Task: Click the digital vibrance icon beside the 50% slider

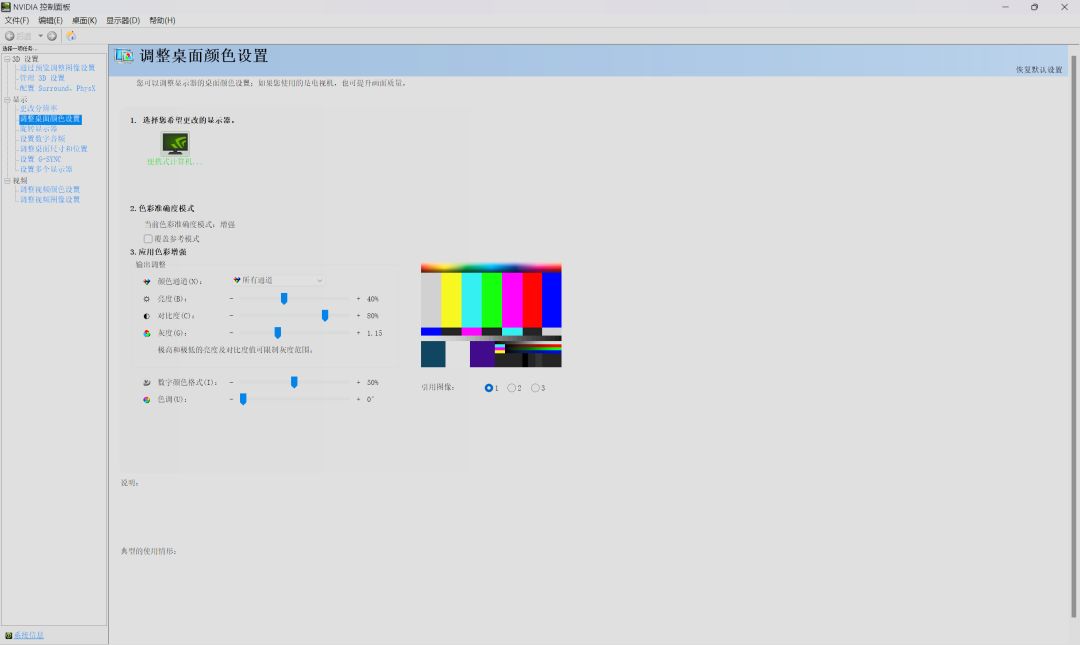Action: (147, 382)
